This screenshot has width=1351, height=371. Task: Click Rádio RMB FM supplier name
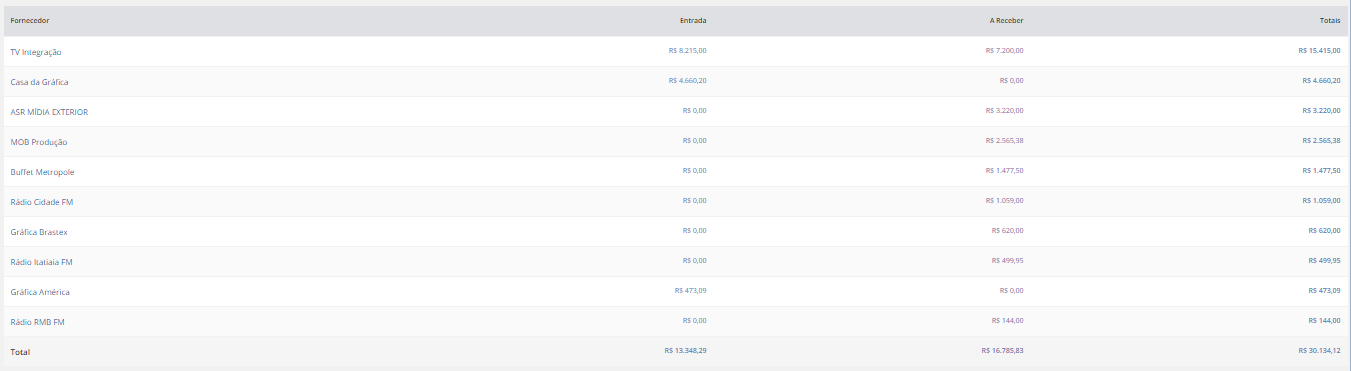point(37,322)
